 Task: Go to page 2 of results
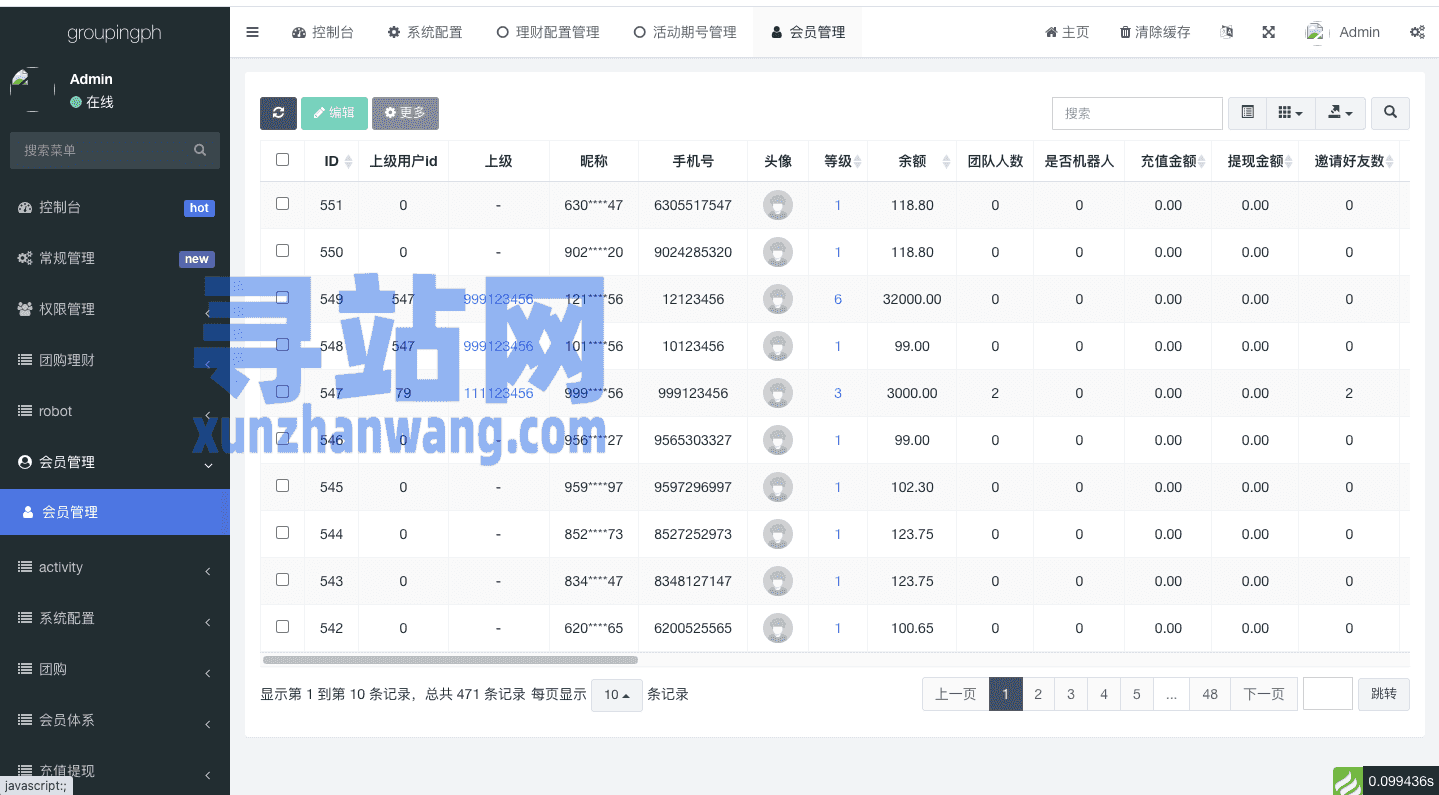click(1038, 694)
